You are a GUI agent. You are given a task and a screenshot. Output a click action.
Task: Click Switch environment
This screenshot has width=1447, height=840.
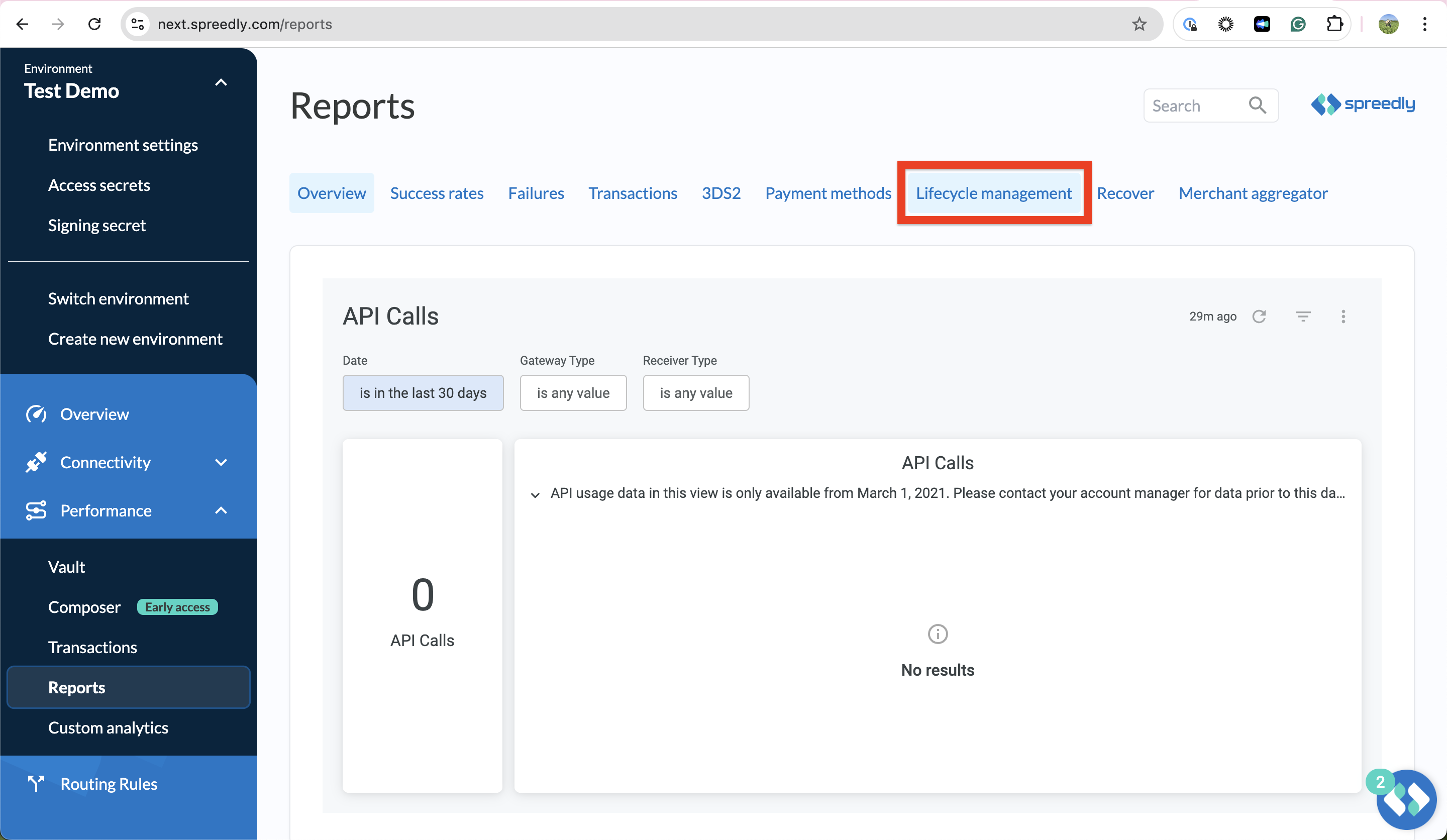click(118, 298)
